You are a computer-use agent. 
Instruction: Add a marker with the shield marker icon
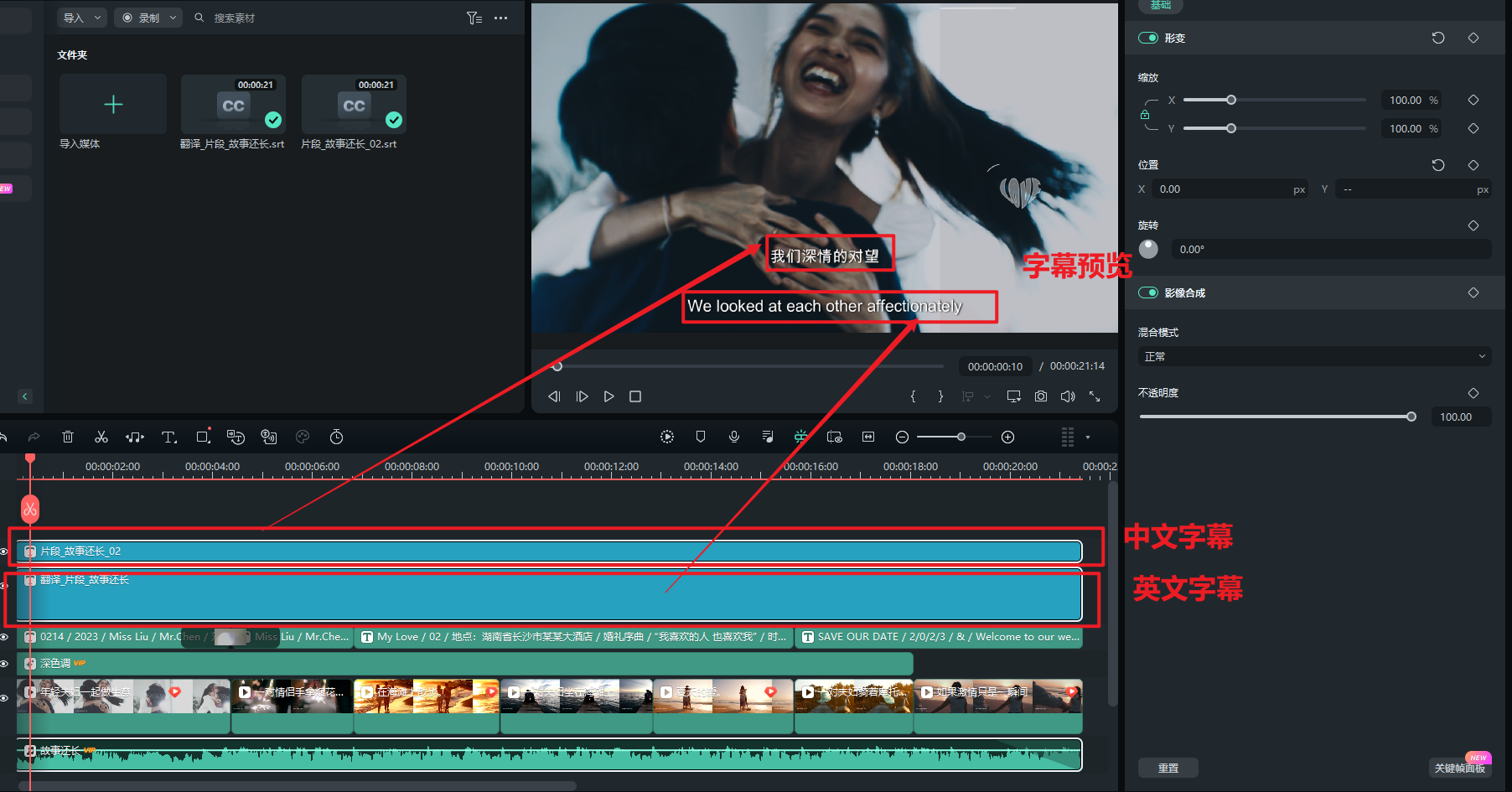coord(701,437)
